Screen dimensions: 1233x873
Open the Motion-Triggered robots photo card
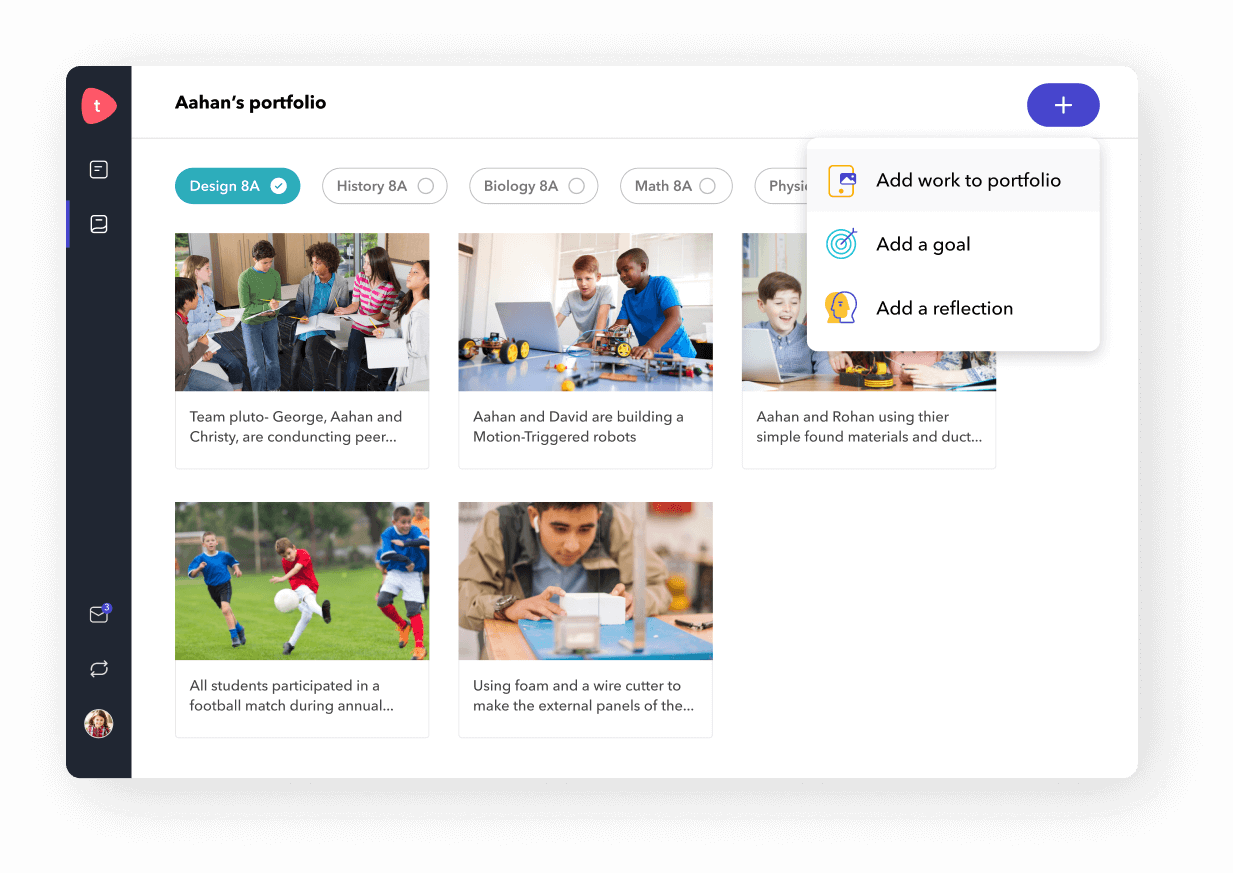585,351
